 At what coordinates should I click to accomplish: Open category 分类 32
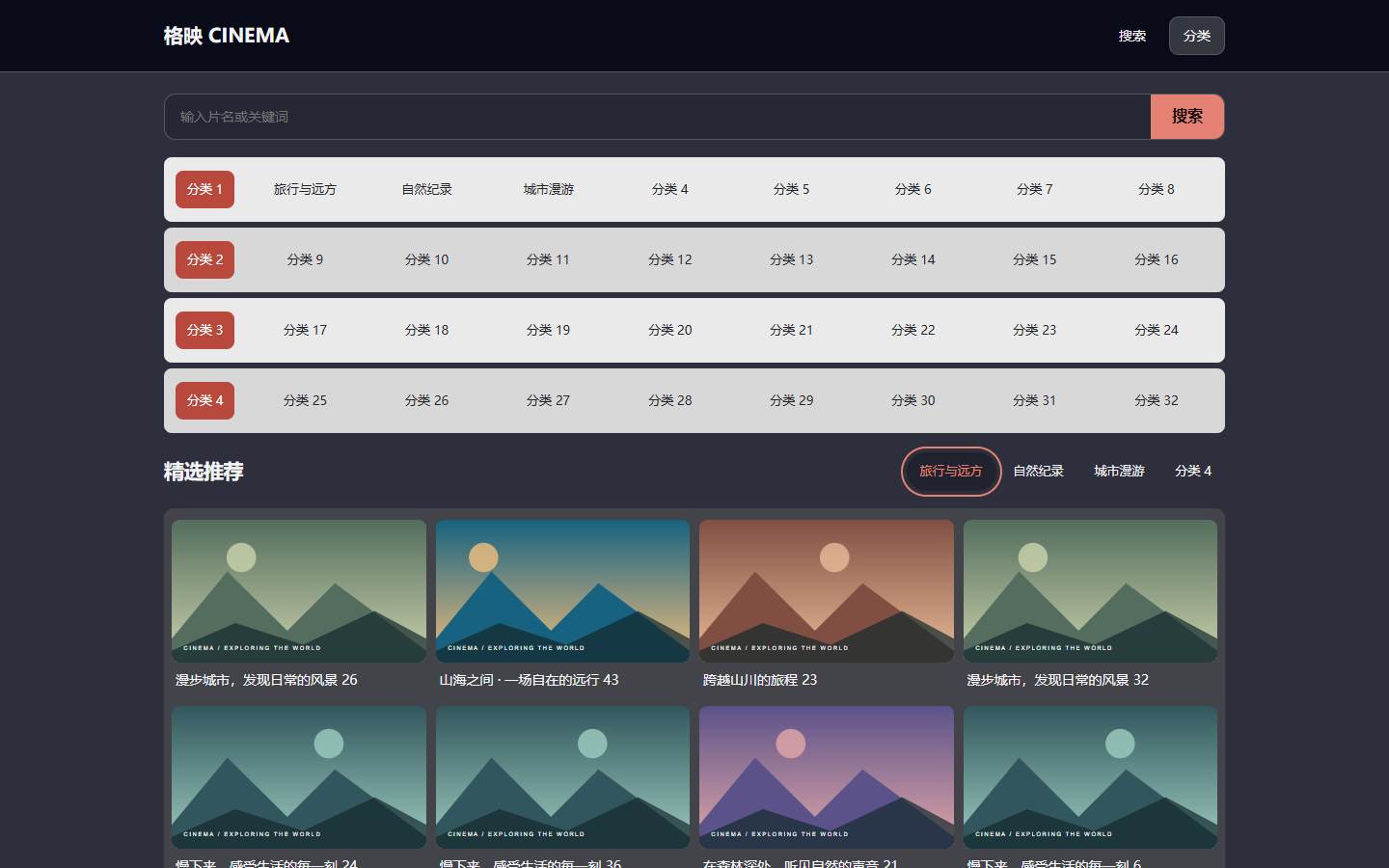(1157, 400)
